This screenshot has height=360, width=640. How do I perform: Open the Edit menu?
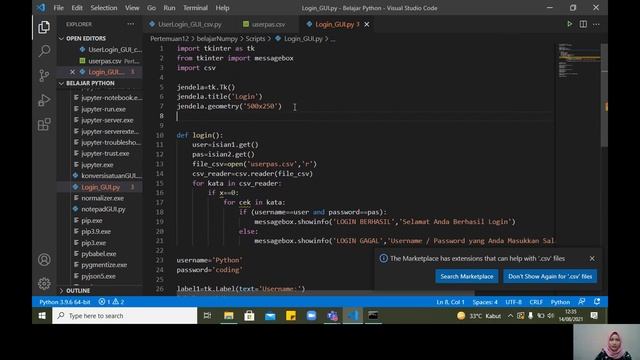click(x=77, y=8)
